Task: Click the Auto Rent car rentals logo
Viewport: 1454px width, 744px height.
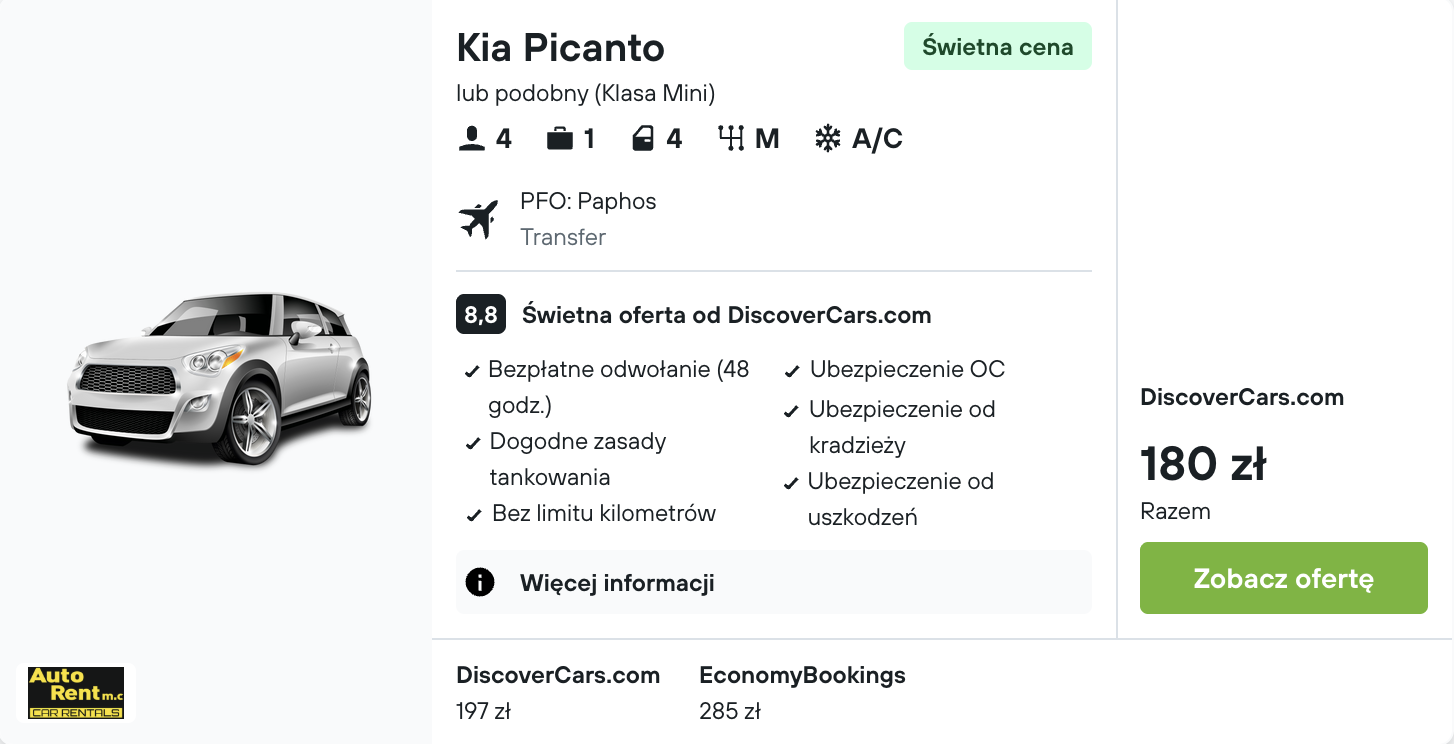Action: [77, 693]
